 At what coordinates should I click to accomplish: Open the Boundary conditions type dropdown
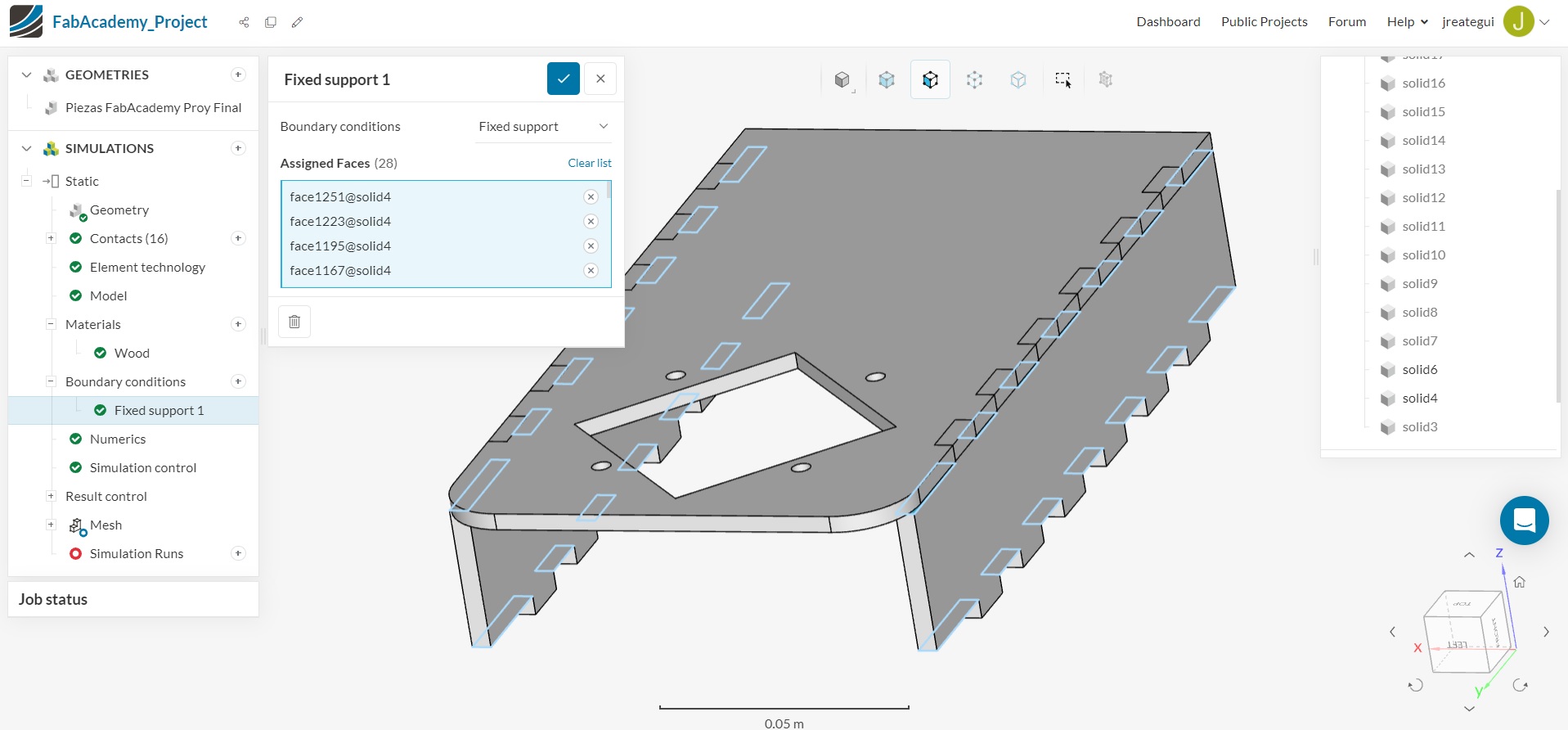coord(543,126)
